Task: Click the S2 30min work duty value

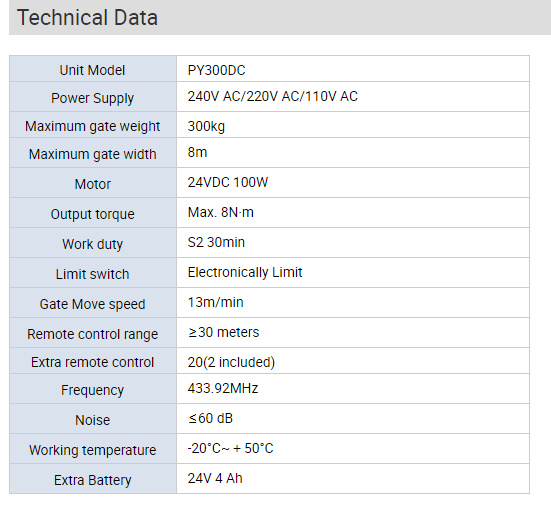Action: point(216,242)
